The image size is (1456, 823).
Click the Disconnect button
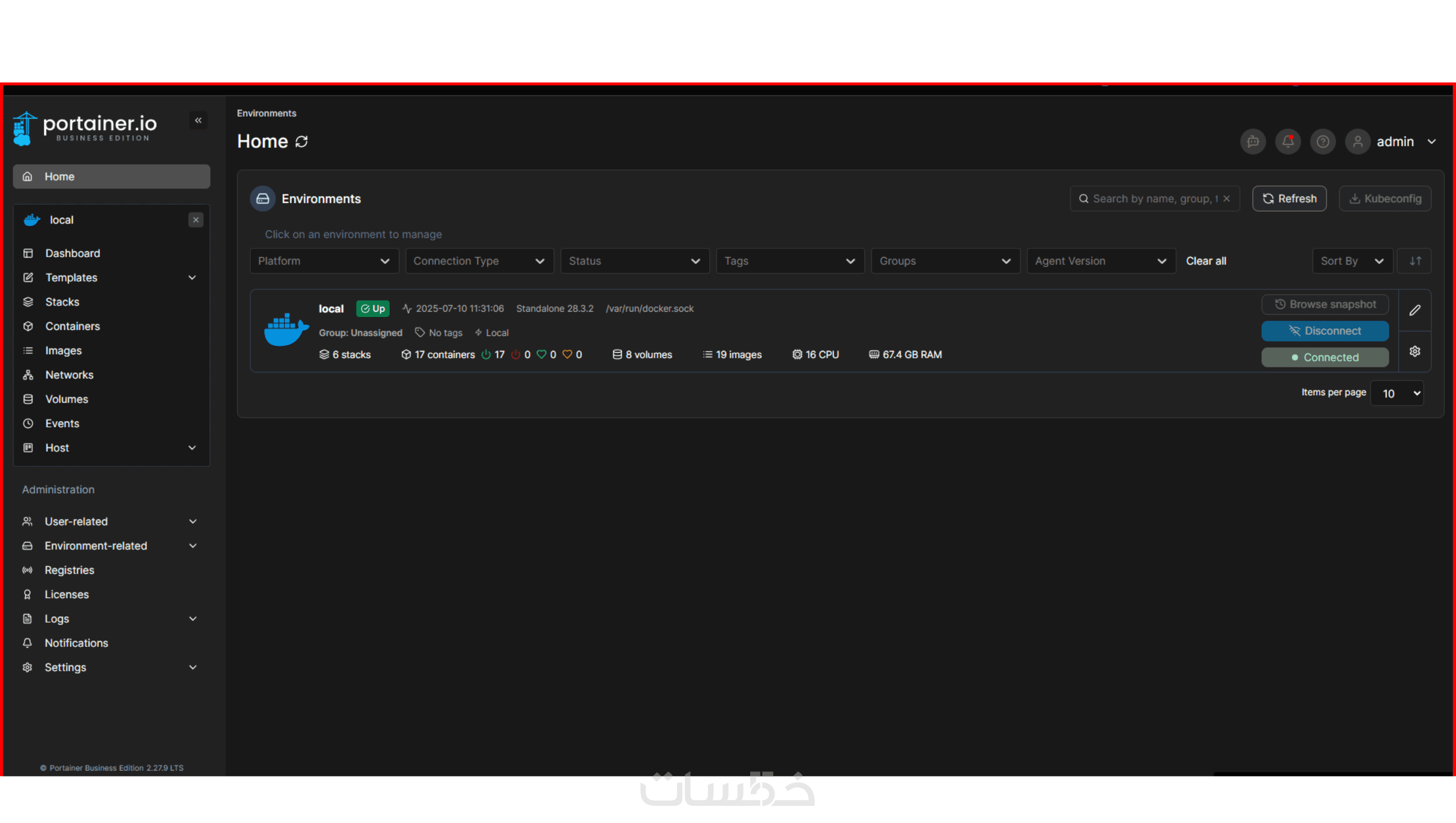point(1324,331)
